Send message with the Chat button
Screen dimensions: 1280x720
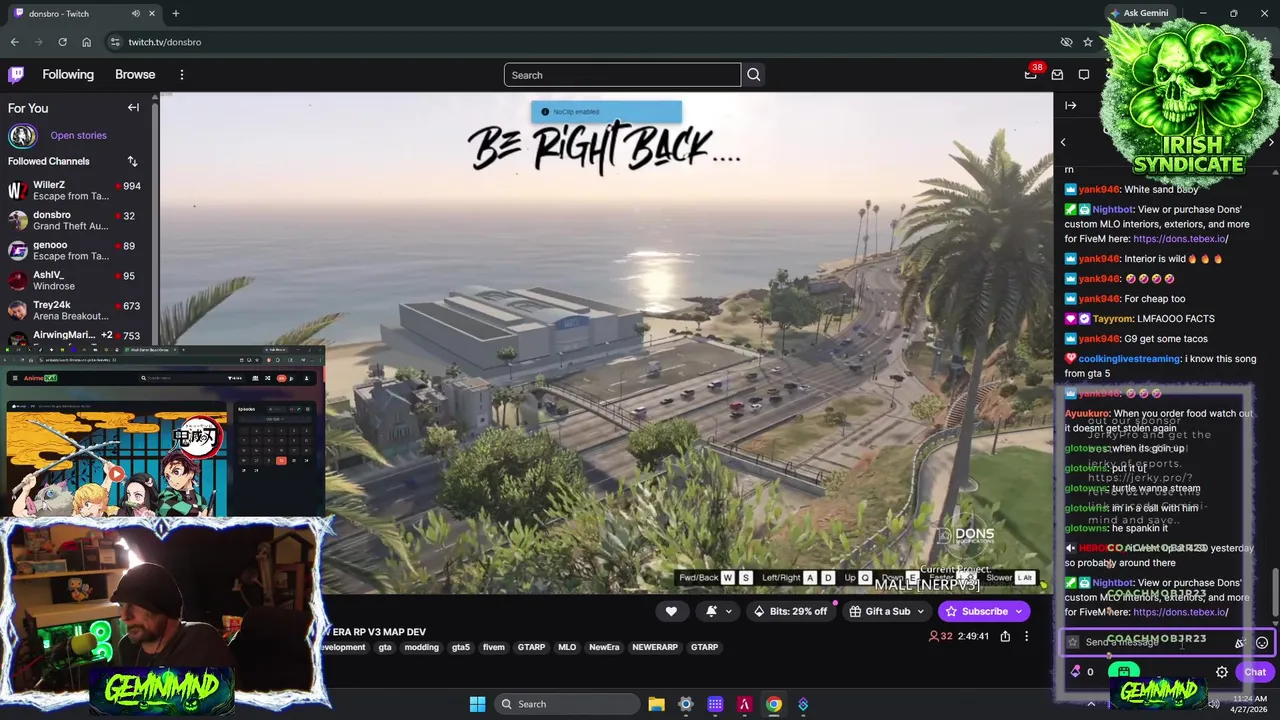1255,672
